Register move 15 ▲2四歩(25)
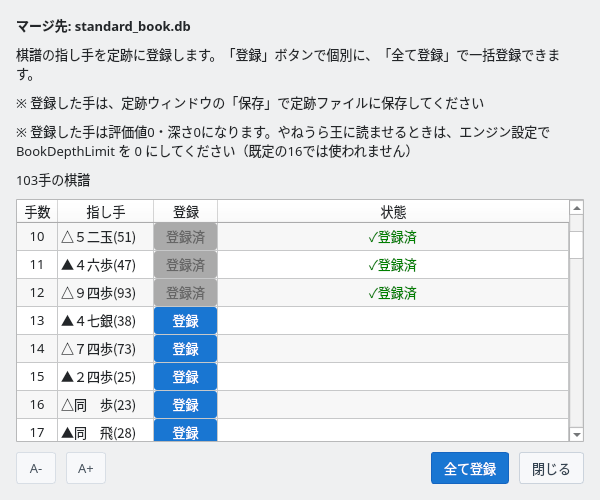The image size is (600, 500). coord(186,376)
